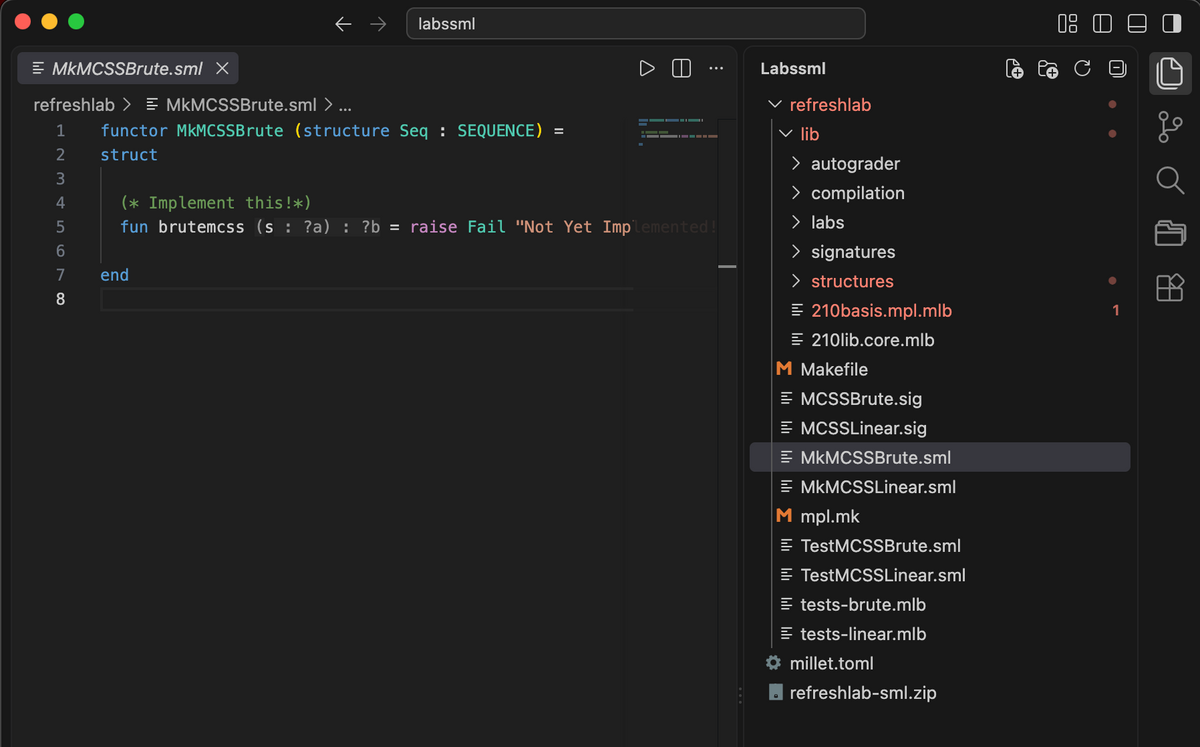This screenshot has width=1200, height=747.
Task: Open 210basis.mpl.mlb file
Action: click(x=940, y=311)
